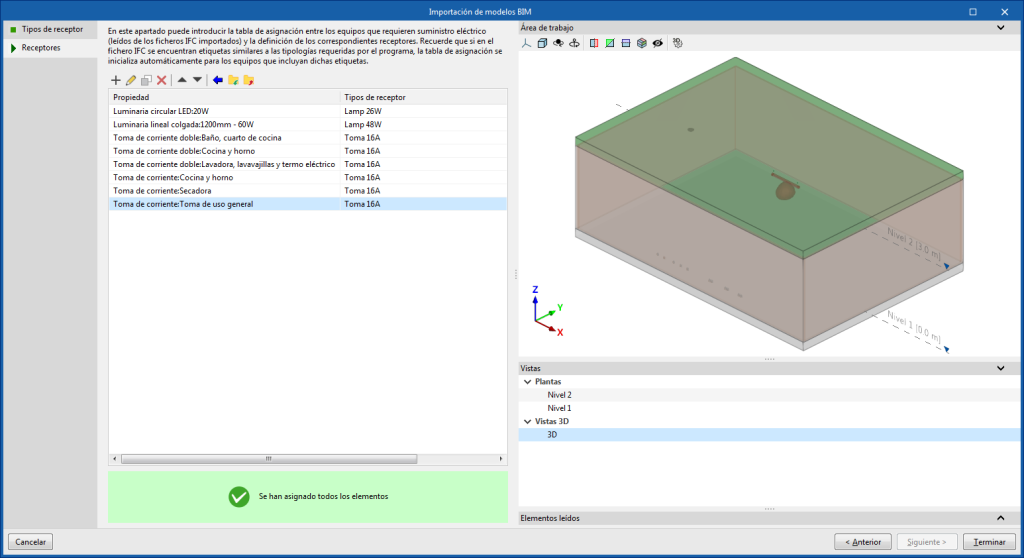Add a new assignment row with the plus icon
1024x558 pixels.
coord(116,80)
